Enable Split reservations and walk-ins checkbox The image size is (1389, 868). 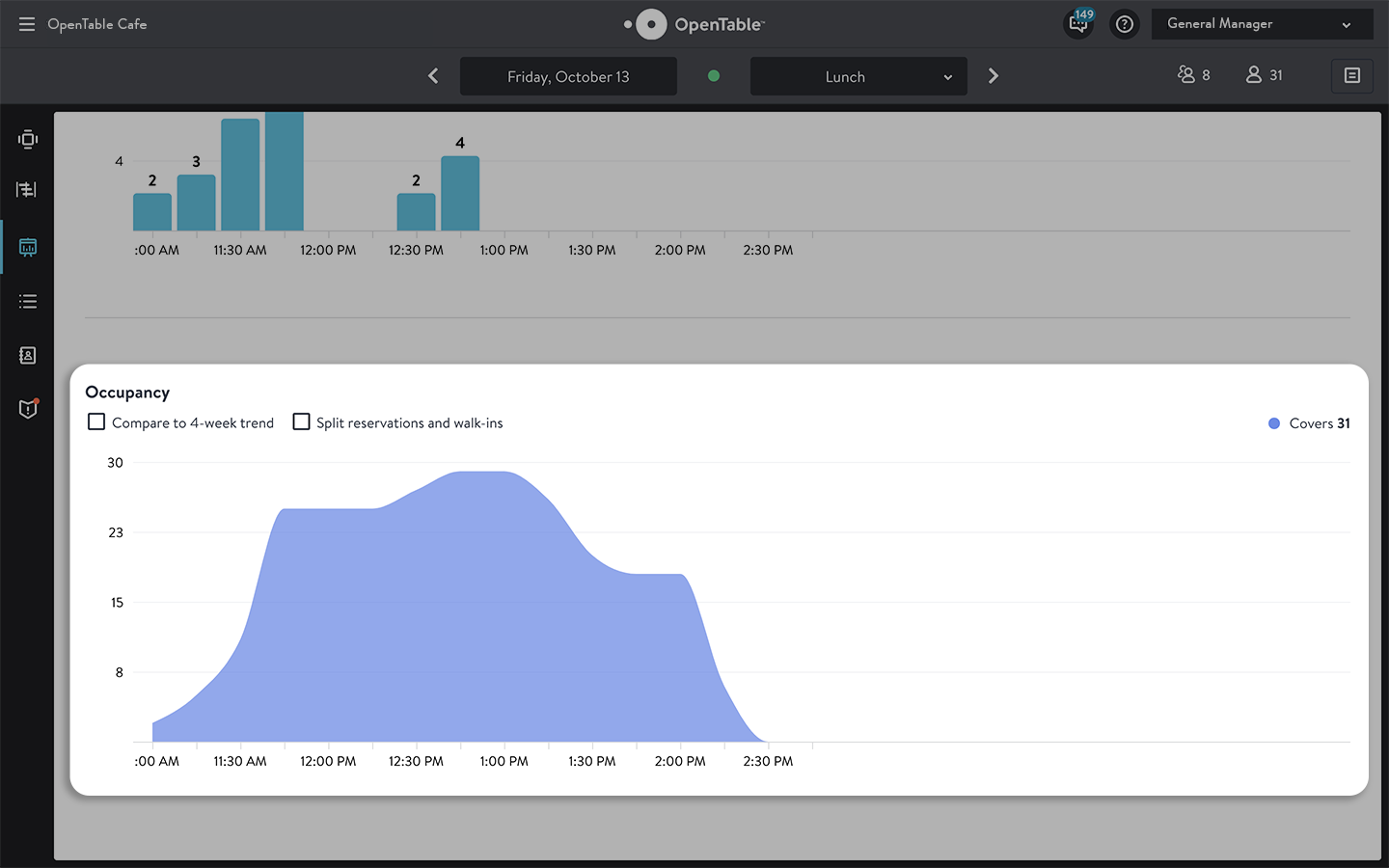(x=301, y=421)
